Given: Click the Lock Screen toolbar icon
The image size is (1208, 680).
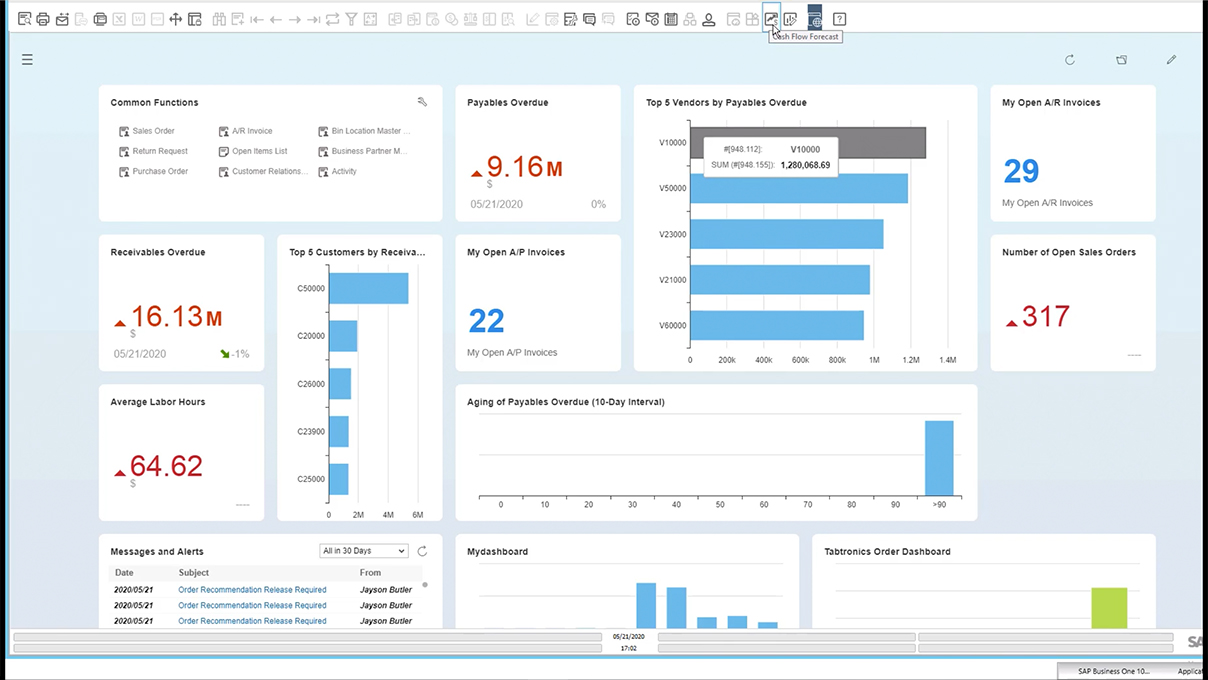Looking at the screenshot, I should point(194,19).
